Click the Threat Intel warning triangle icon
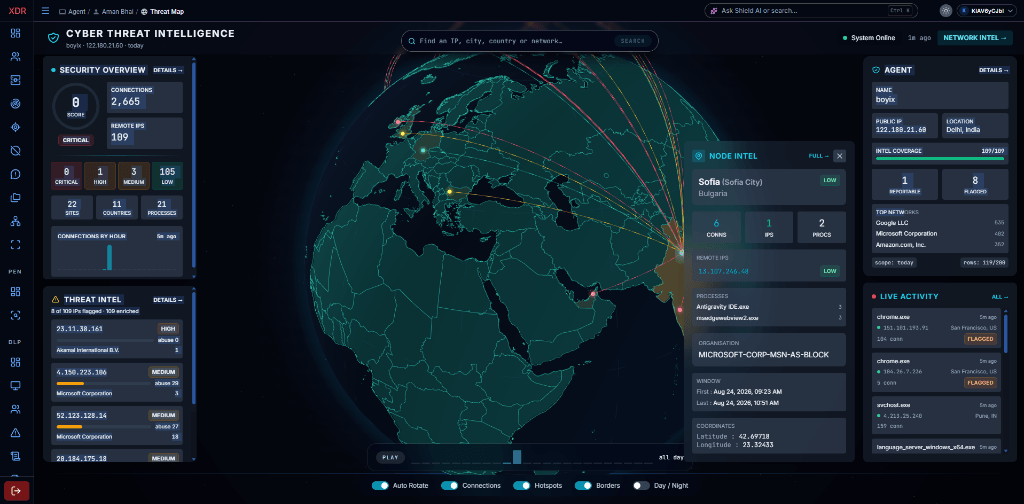This screenshot has height=504, width=1024. [56, 300]
